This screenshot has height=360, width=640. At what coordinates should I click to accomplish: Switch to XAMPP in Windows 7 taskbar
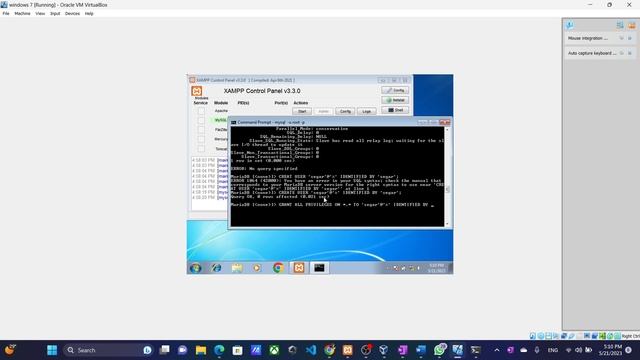299,268
